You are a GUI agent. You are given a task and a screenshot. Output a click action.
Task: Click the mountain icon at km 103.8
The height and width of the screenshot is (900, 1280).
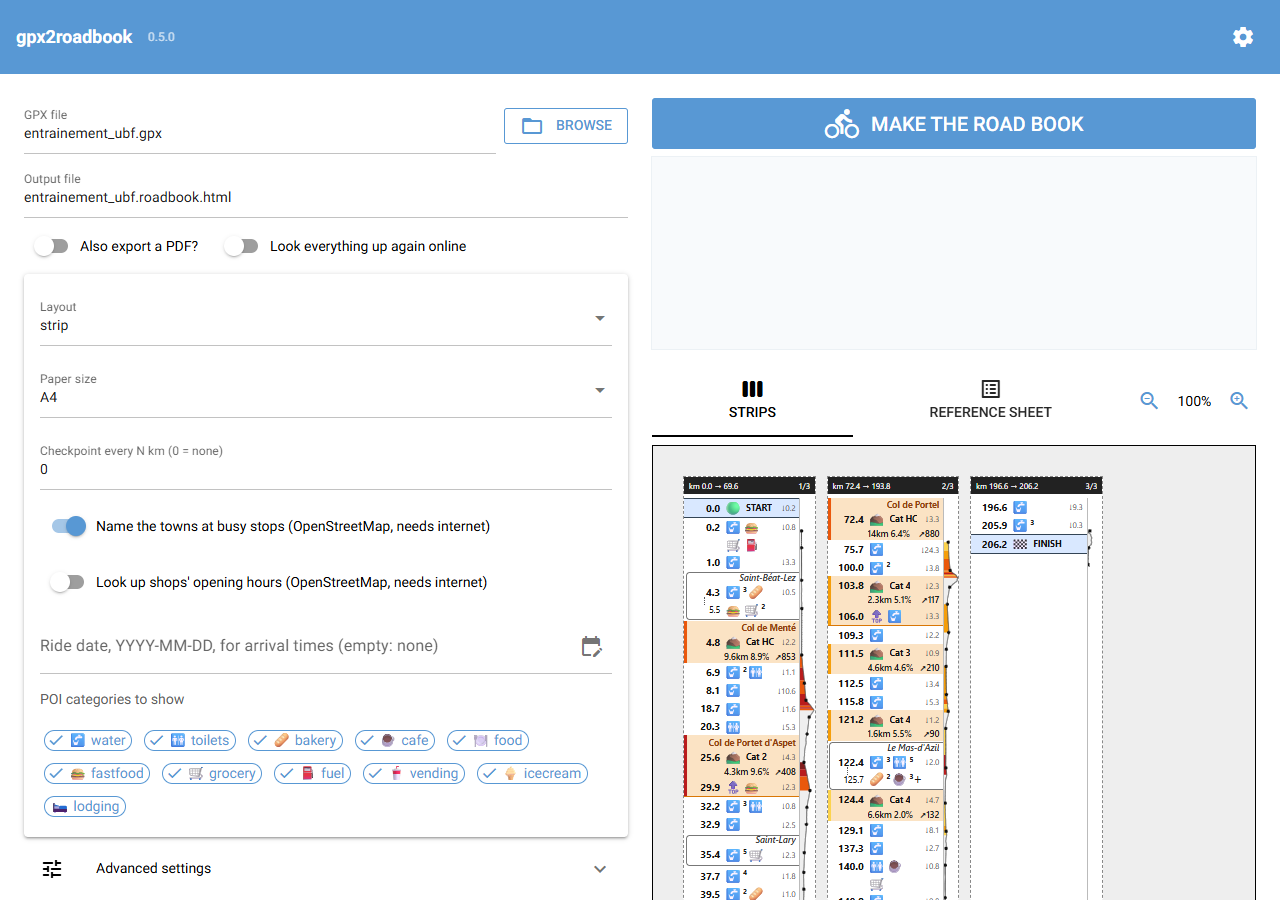[x=876, y=586]
